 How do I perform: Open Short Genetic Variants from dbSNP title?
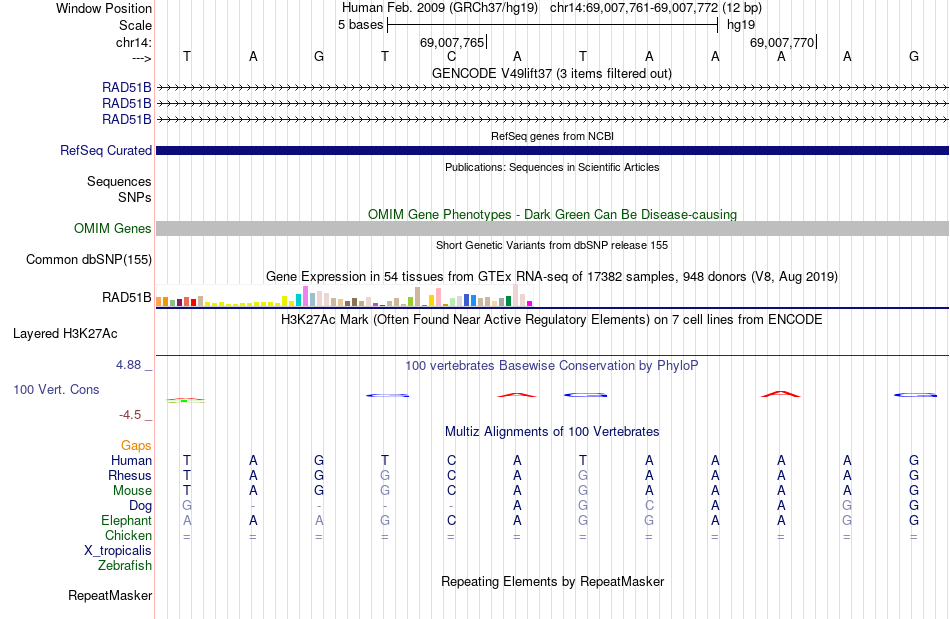pos(552,245)
